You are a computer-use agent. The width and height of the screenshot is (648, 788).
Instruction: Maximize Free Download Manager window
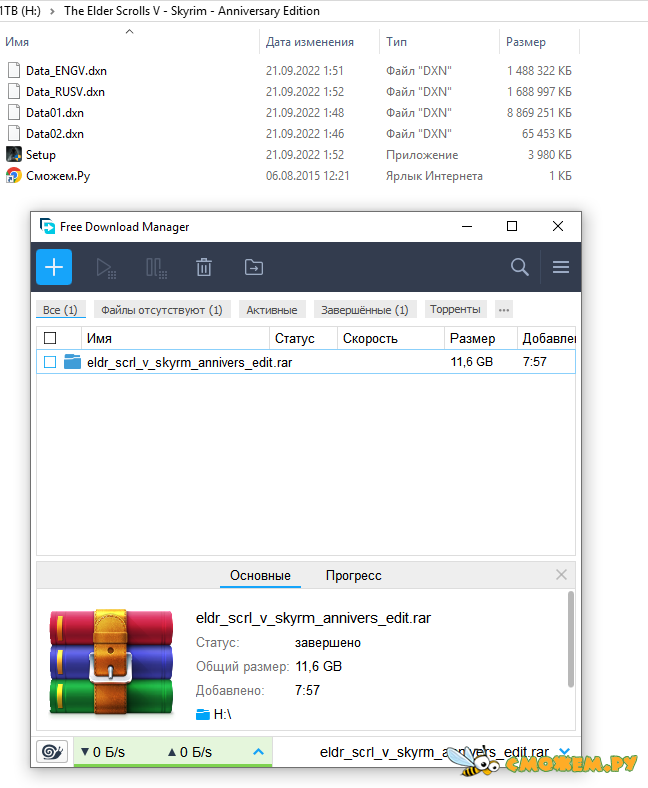pos(512,226)
